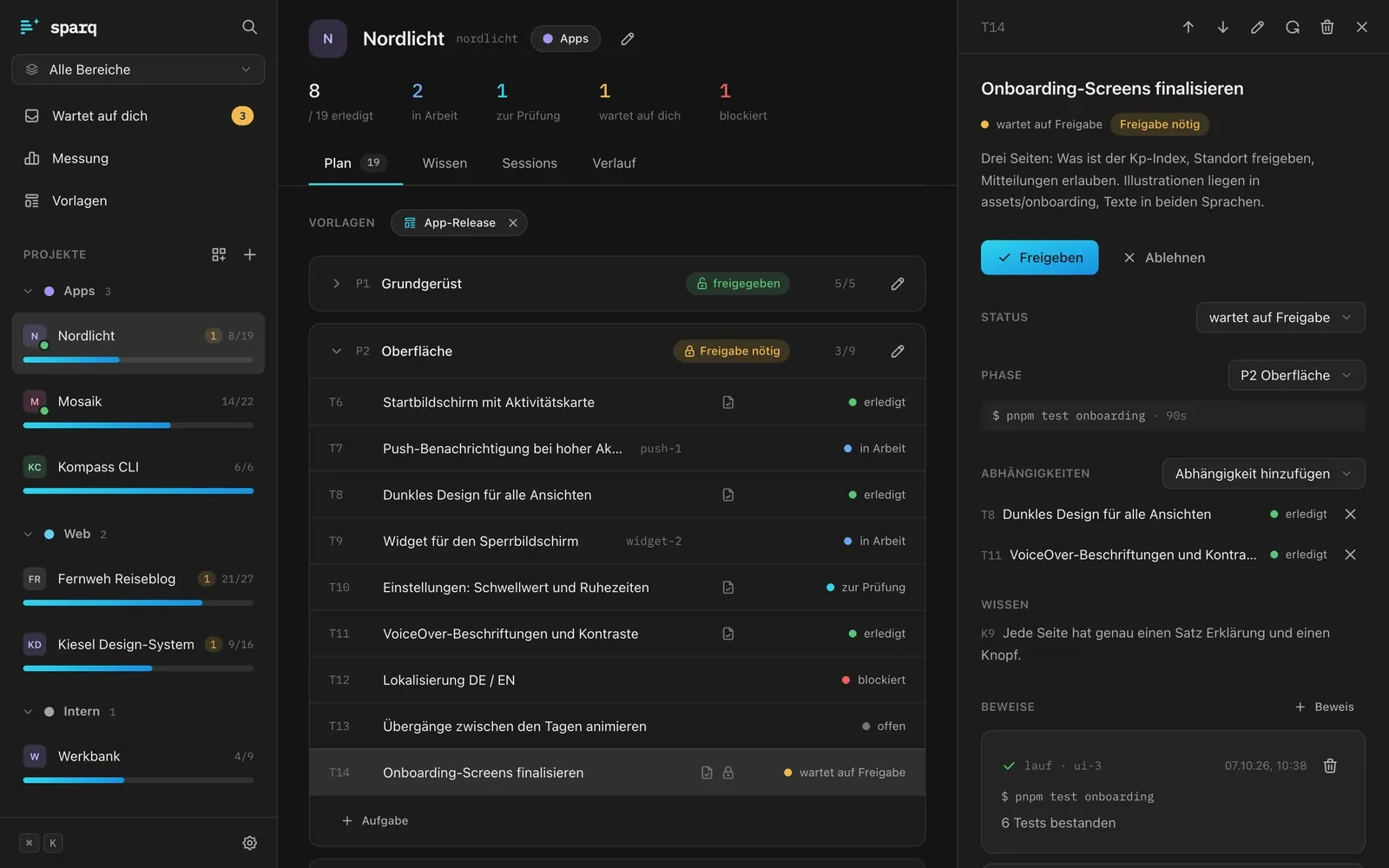
Task: Edit the Grundgerüst phase
Action: (x=898, y=284)
